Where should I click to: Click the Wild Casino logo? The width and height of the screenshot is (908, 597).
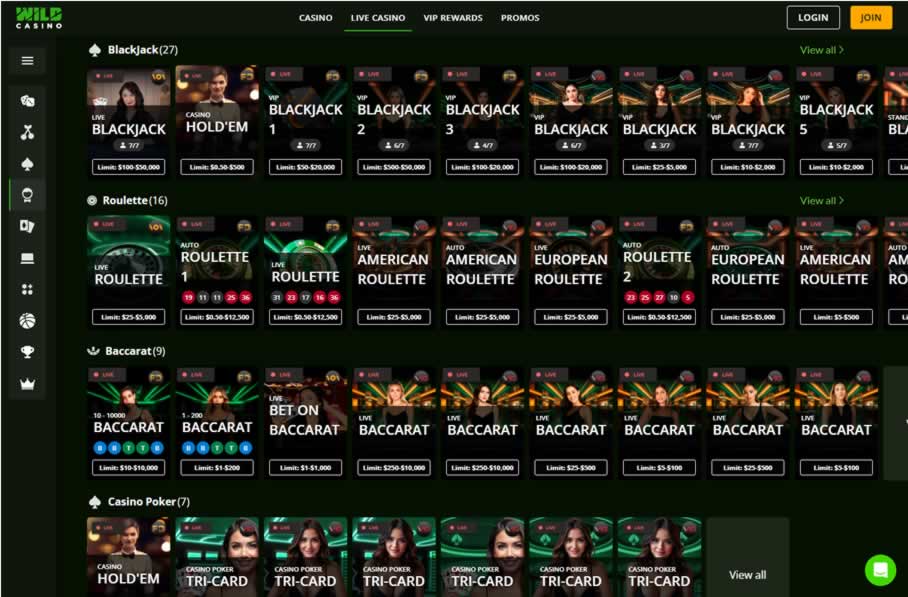pos(39,18)
